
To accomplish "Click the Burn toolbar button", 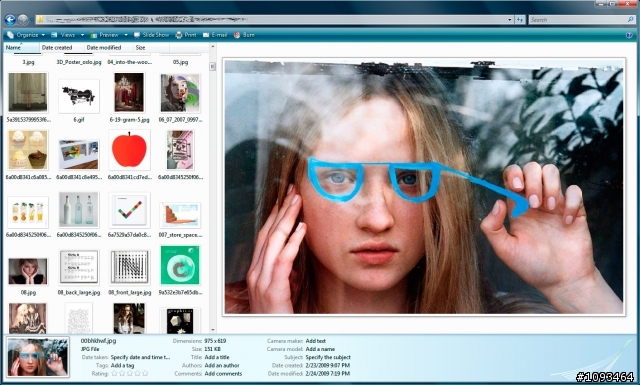I will click(x=244, y=35).
